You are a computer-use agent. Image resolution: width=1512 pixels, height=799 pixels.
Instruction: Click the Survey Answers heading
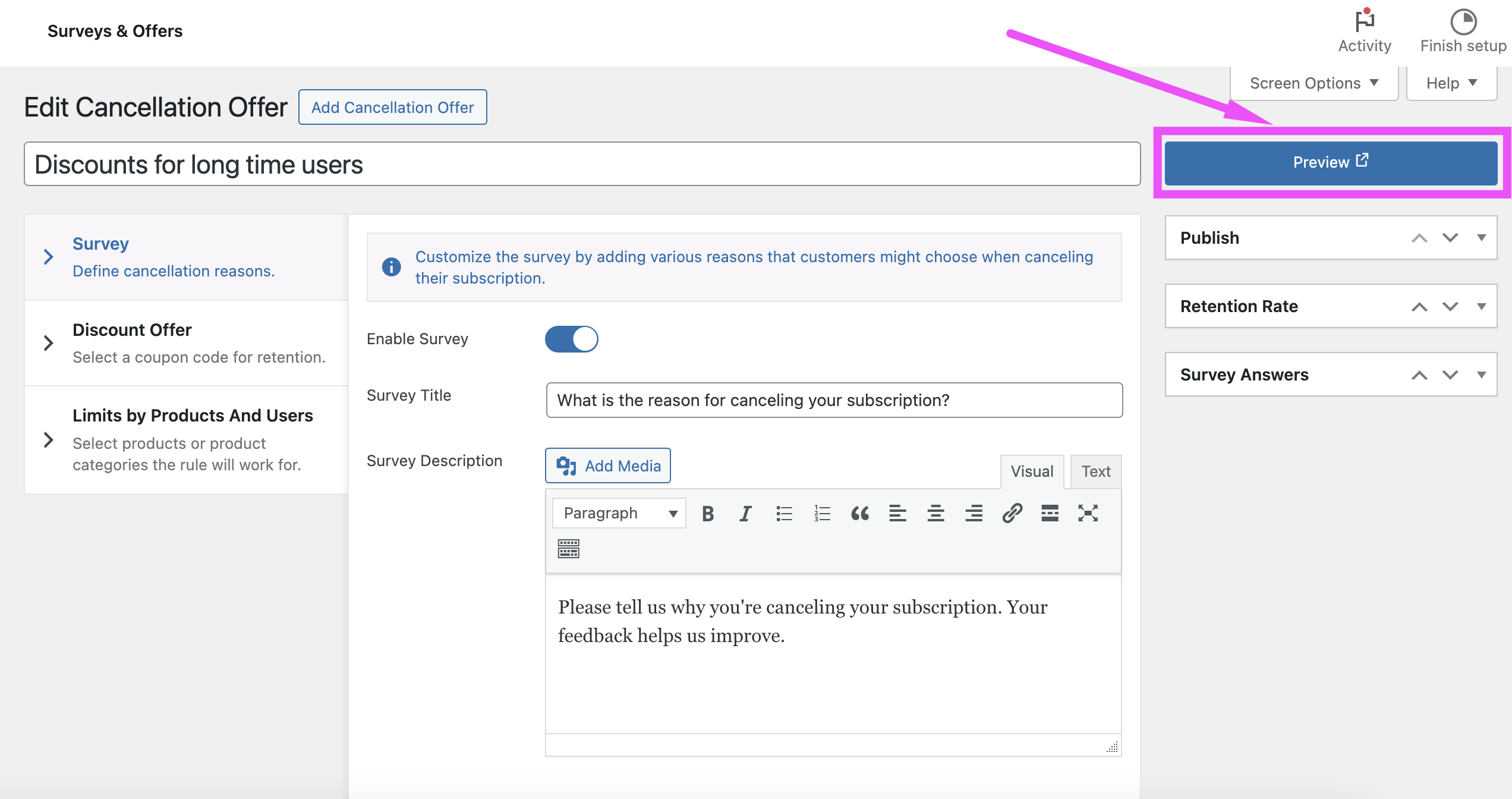(1244, 375)
